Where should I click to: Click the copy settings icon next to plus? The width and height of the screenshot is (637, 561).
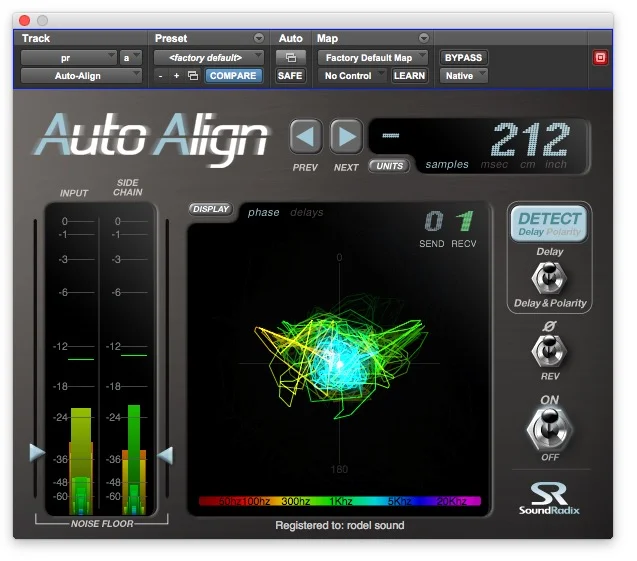click(x=193, y=76)
